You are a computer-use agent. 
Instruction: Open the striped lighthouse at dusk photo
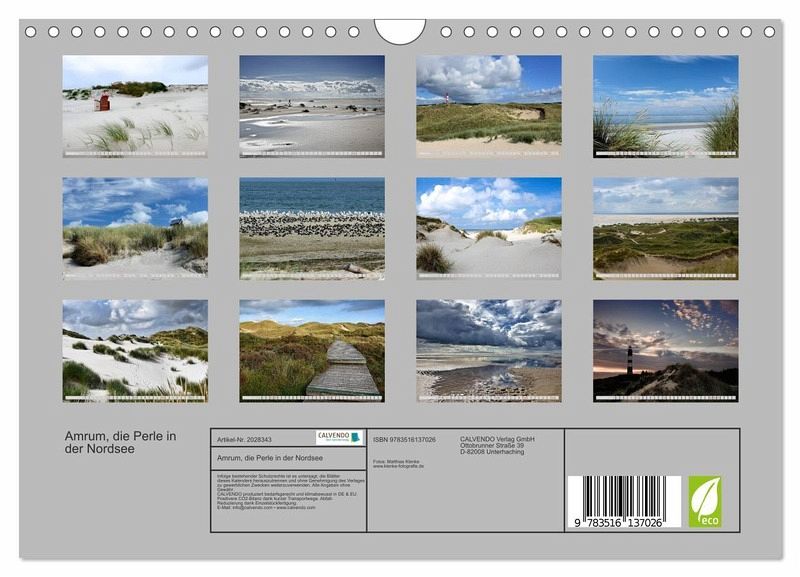click(x=666, y=350)
